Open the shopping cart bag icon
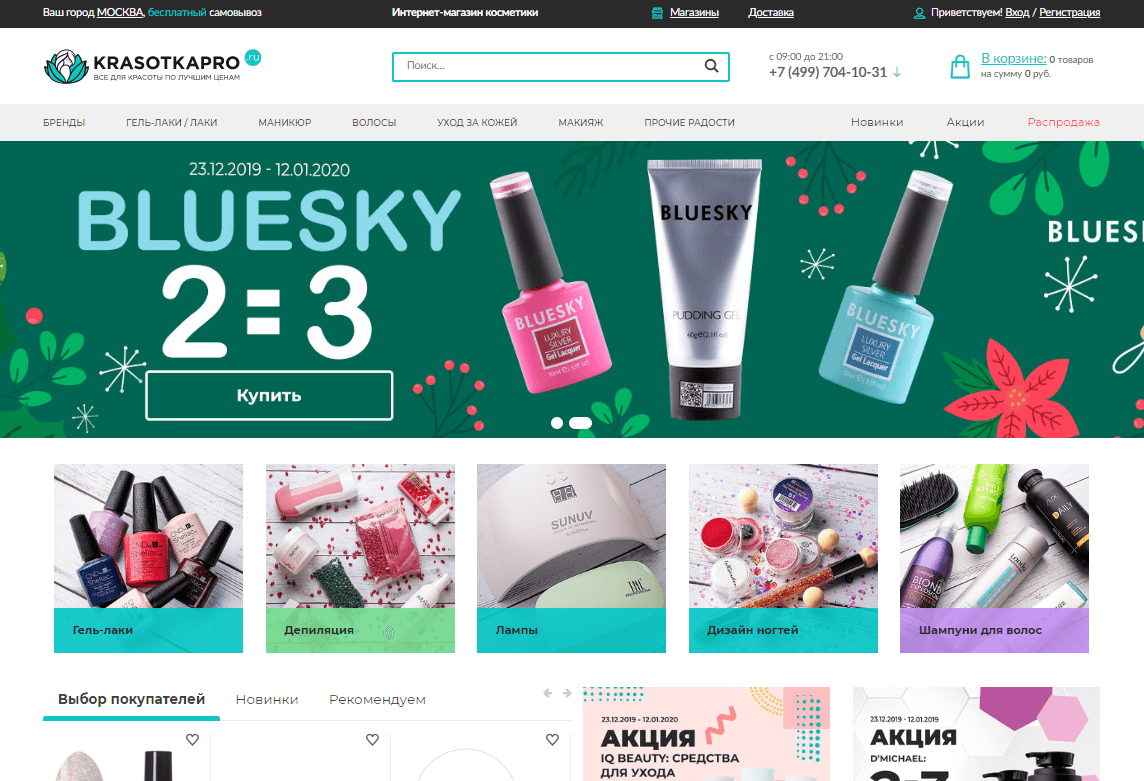 pos(960,66)
